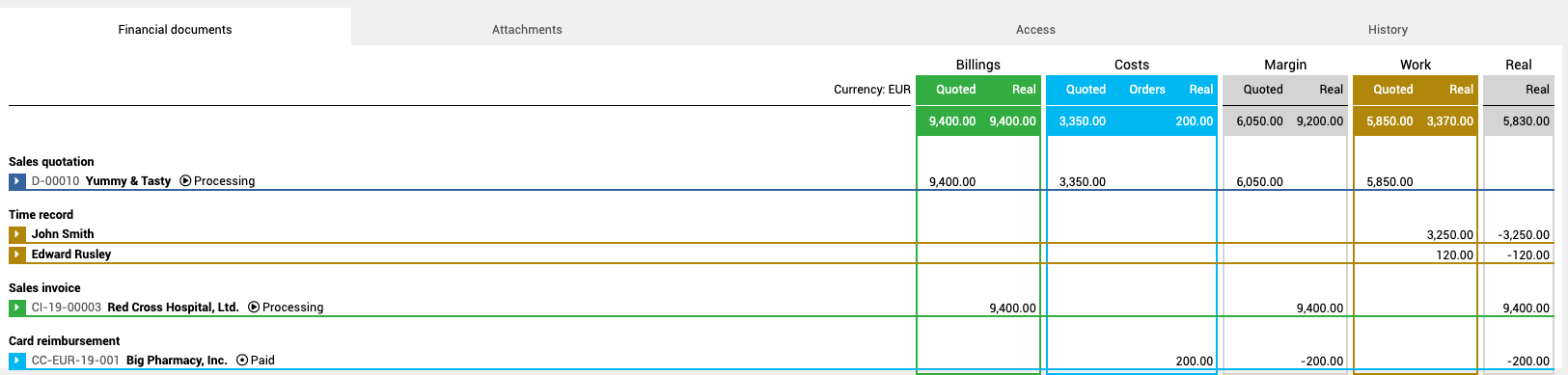Open the History tab
Viewport: 1568px width, 375px height.
point(1388,29)
